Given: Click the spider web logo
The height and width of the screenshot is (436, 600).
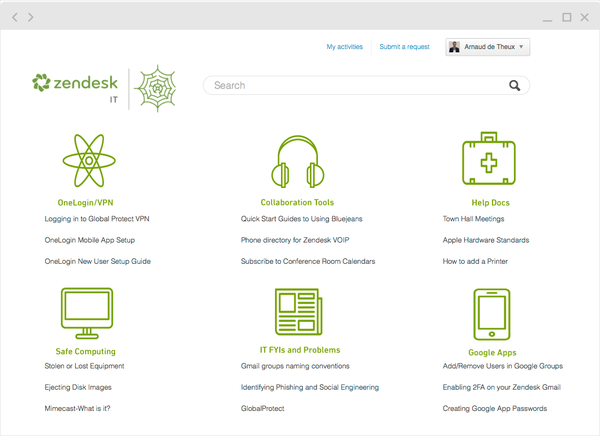Looking at the screenshot, I should (x=157, y=88).
